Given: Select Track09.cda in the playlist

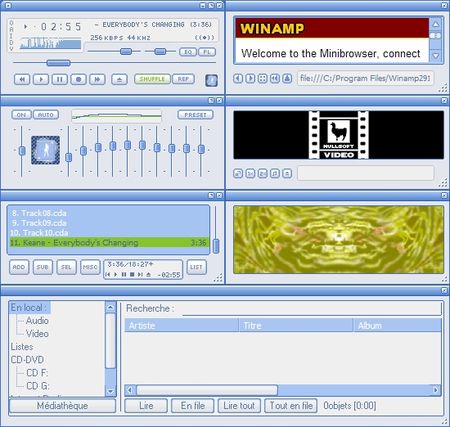Looking at the screenshot, I should (x=109, y=223).
